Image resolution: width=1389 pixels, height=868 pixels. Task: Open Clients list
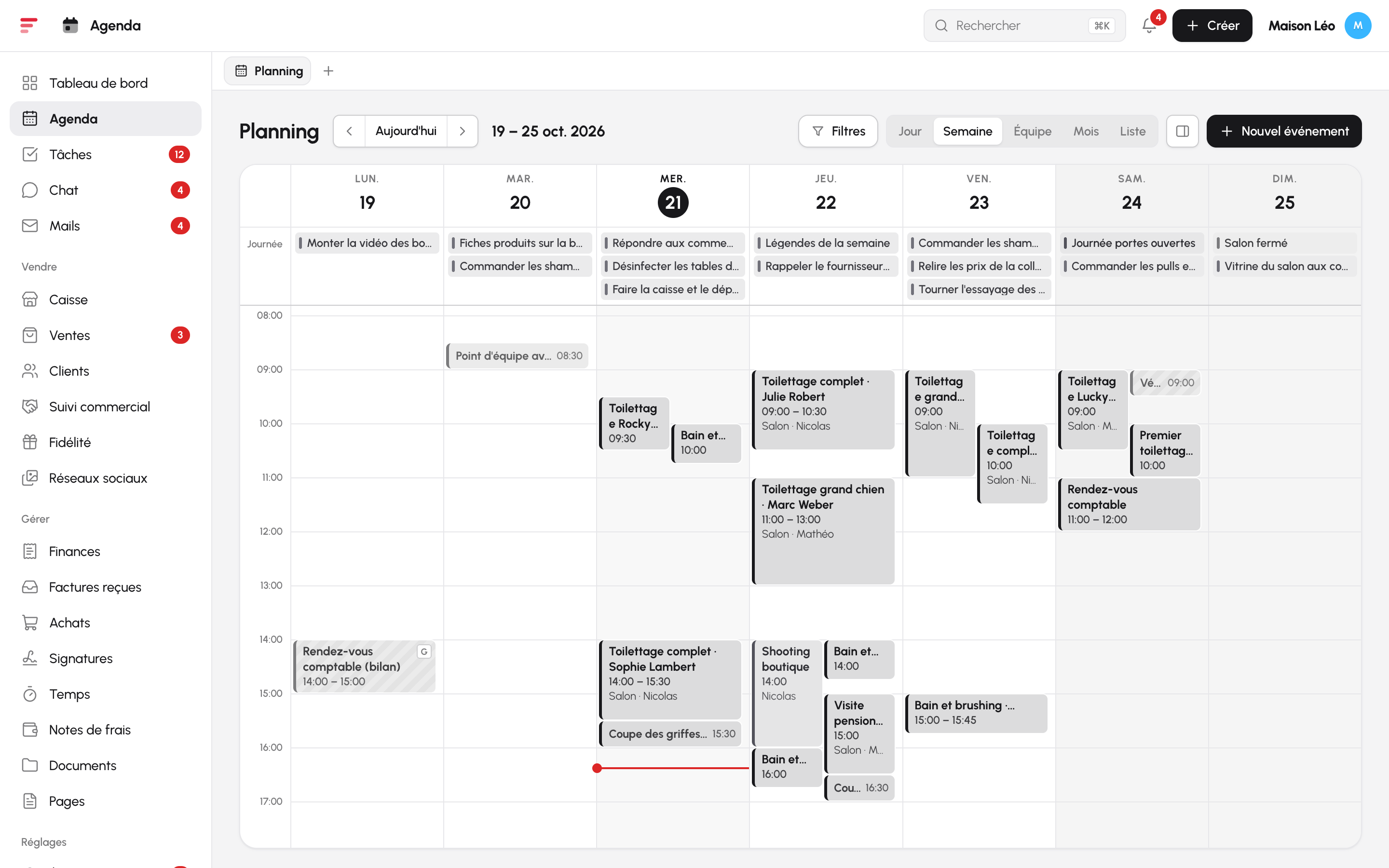pos(106,371)
